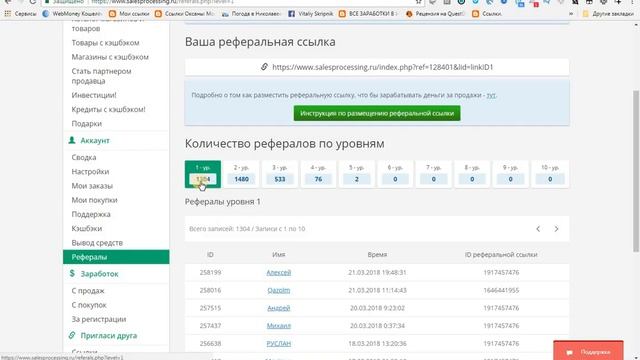Open the Решения на Quest bookmark
This screenshot has height=360, width=640.
pos(435,13)
